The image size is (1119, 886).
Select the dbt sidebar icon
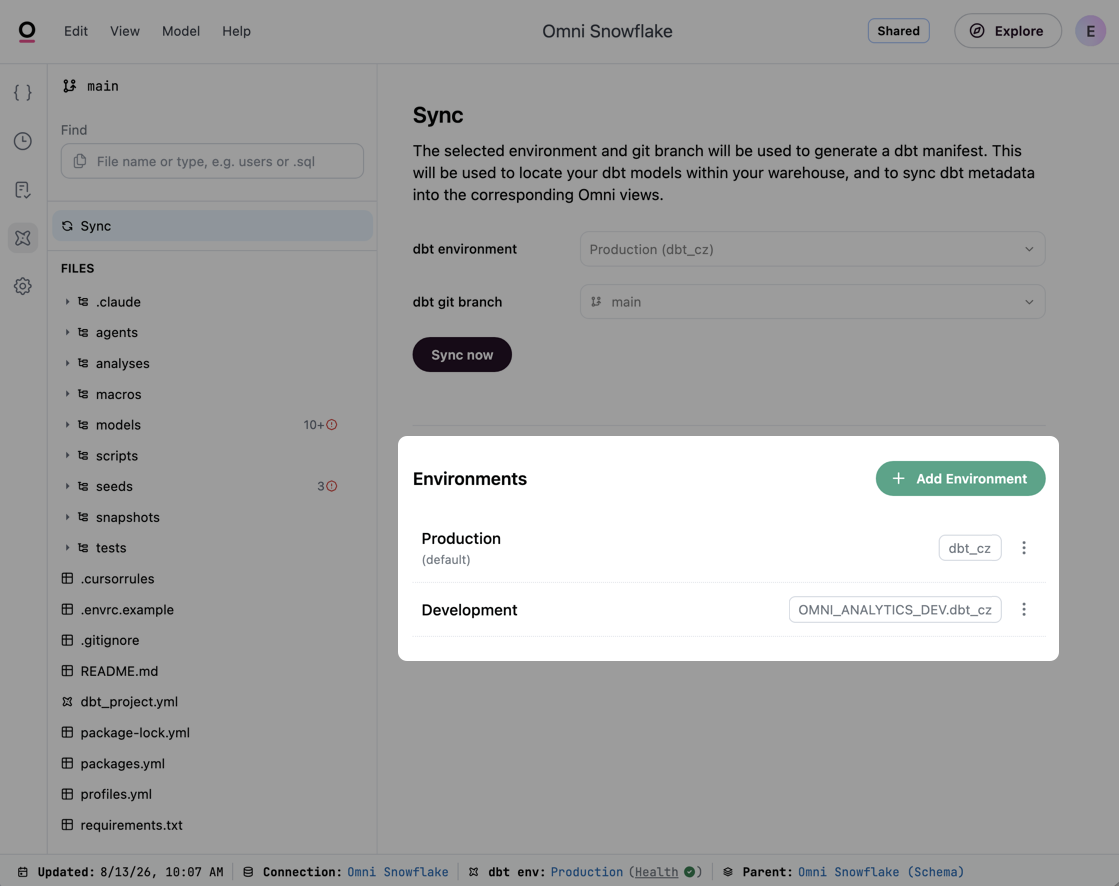click(x=23, y=238)
